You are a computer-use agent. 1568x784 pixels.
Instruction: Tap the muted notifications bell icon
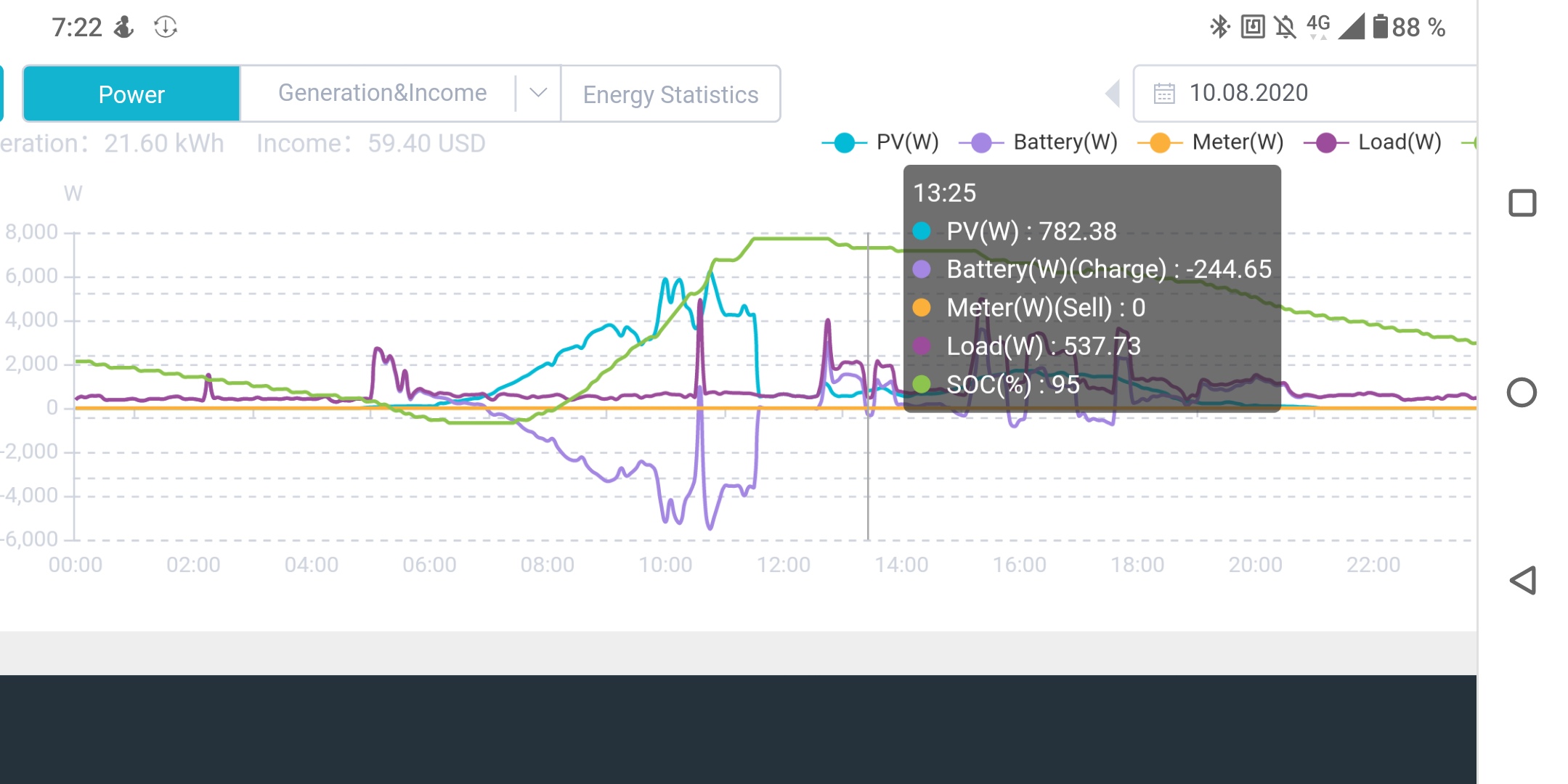pos(1285,27)
